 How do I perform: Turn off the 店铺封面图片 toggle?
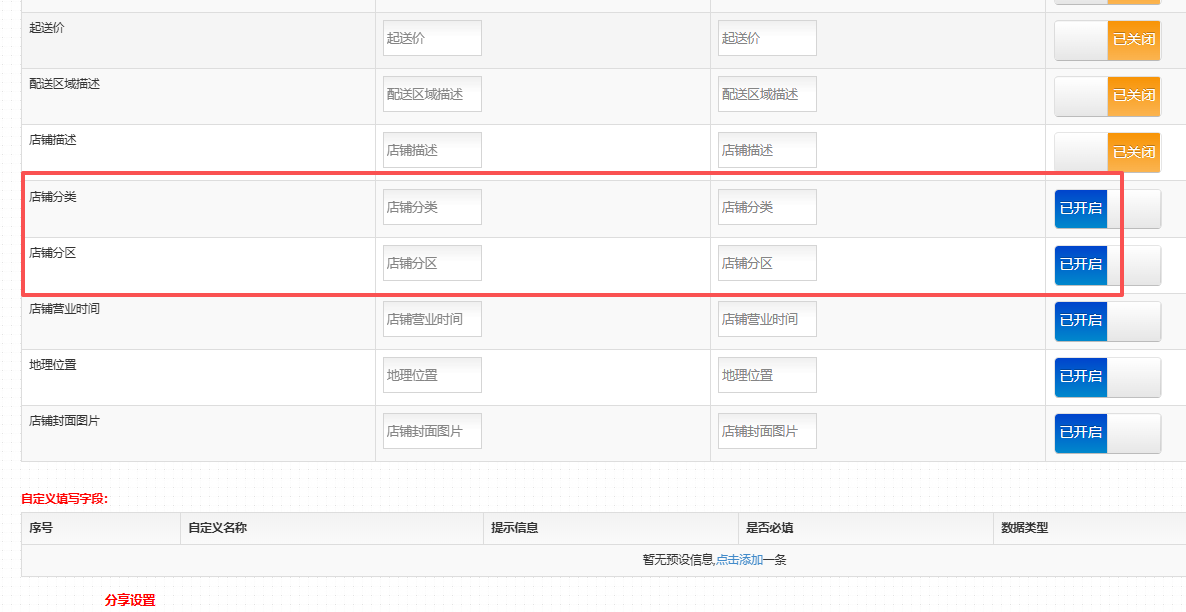click(x=1107, y=433)
